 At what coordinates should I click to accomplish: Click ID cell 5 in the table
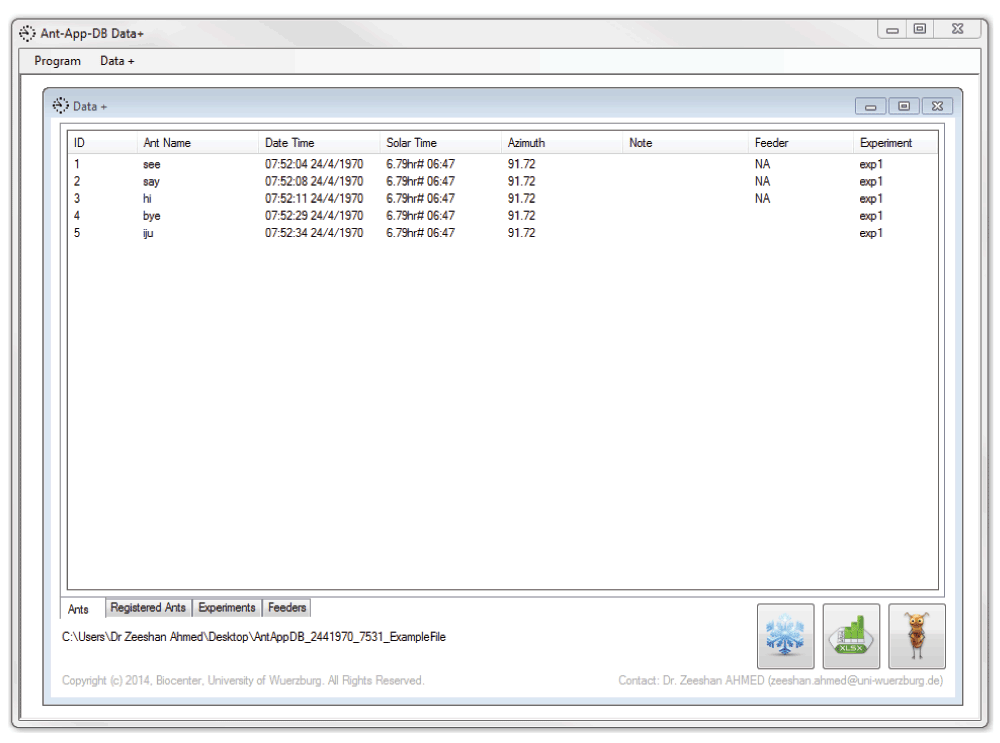pyautogui.click(x=77, y=233)
